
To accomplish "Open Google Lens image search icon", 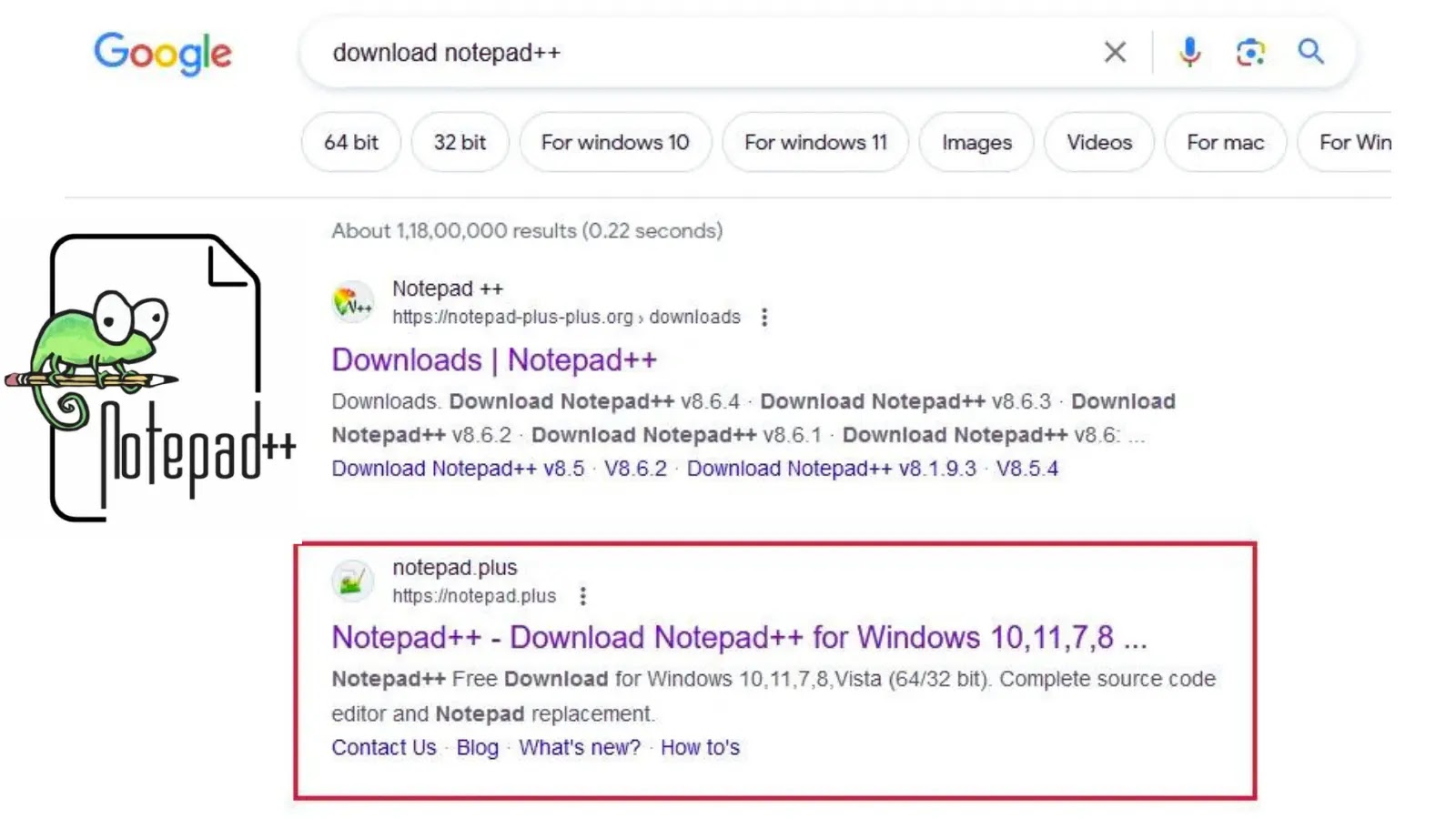I will pos(1250,52).
